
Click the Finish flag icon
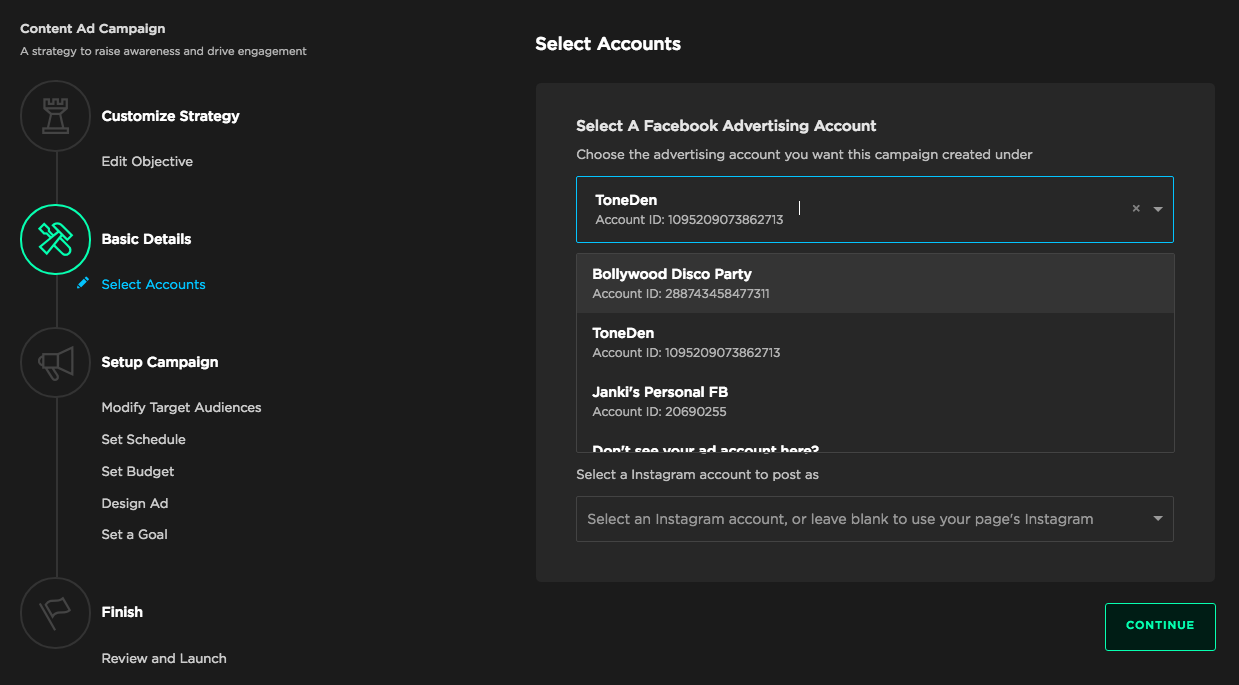click(x=56, y=612)
